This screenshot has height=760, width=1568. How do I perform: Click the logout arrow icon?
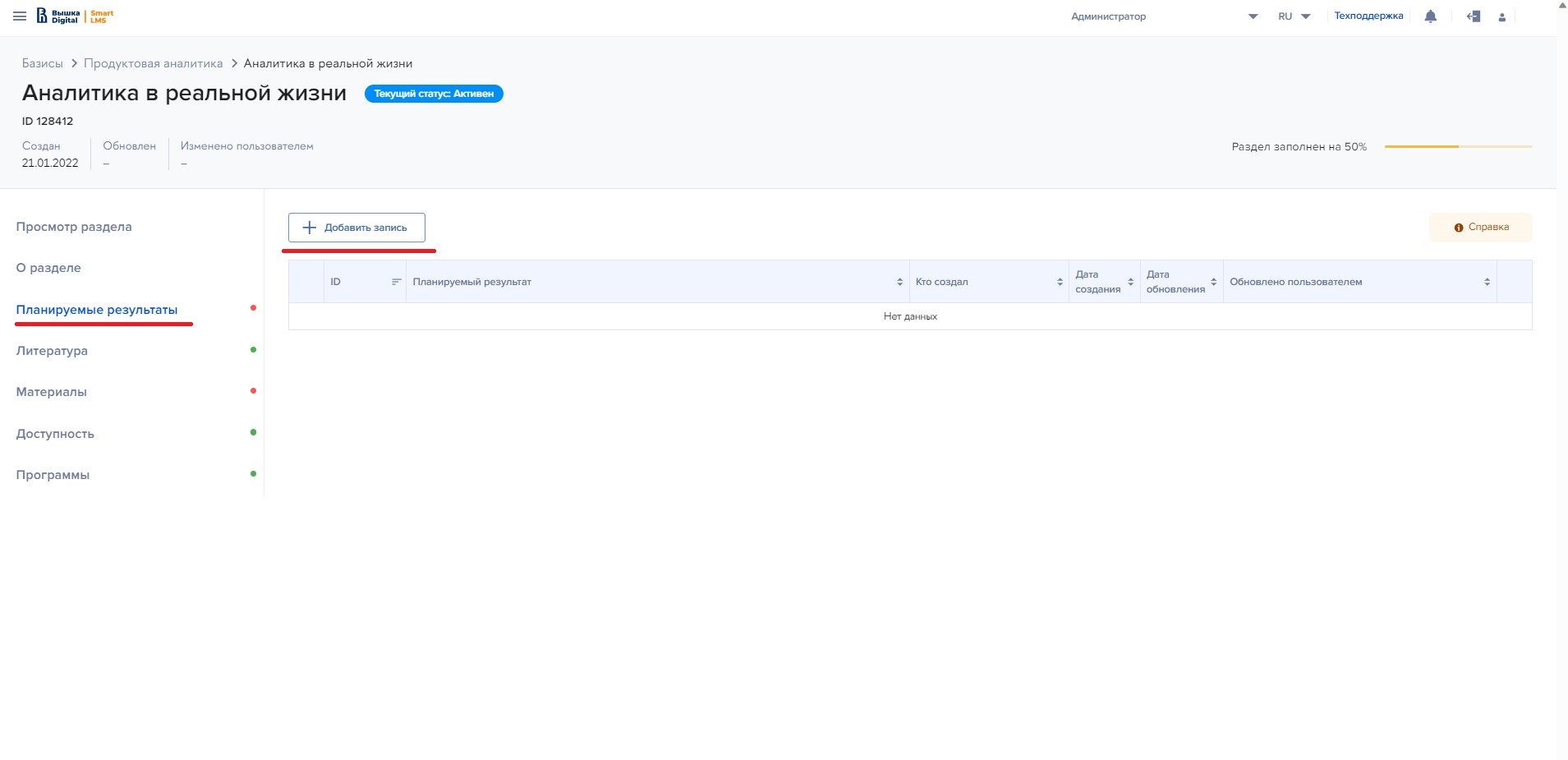click(1474, 16)
